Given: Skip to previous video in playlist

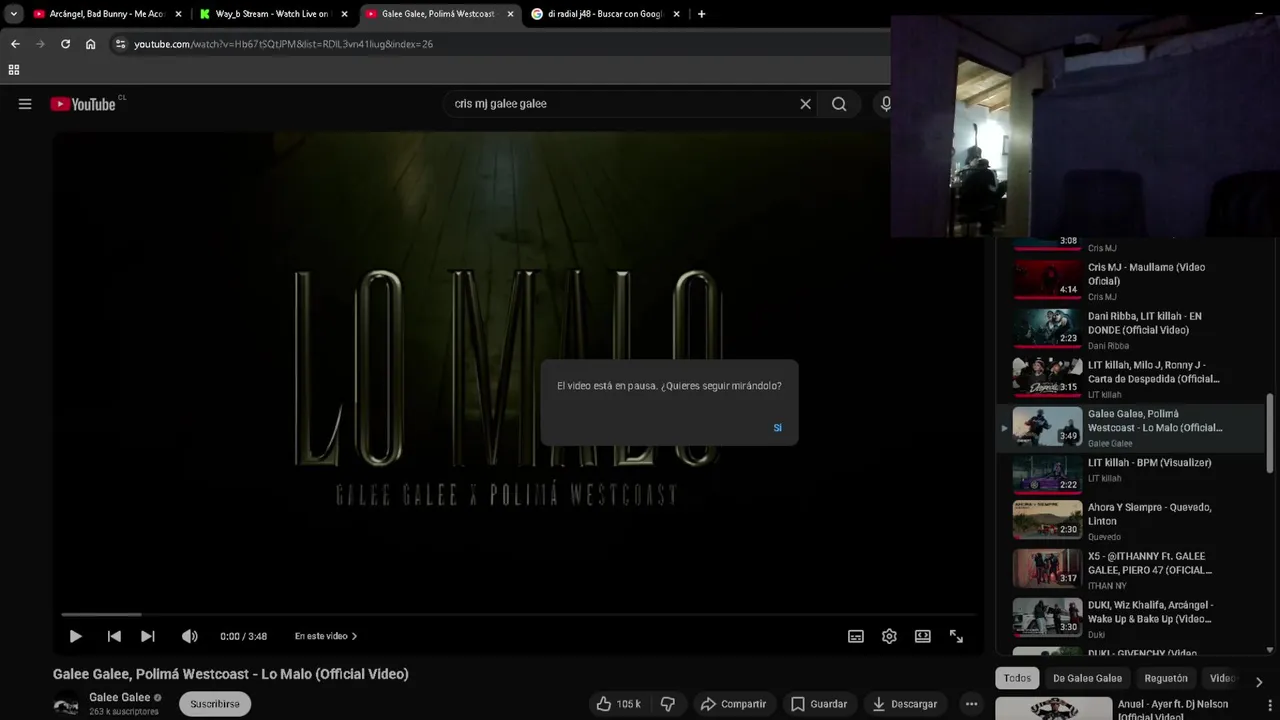Looking at the screenshot, I should pyautogui.click(x=114, y=636).
